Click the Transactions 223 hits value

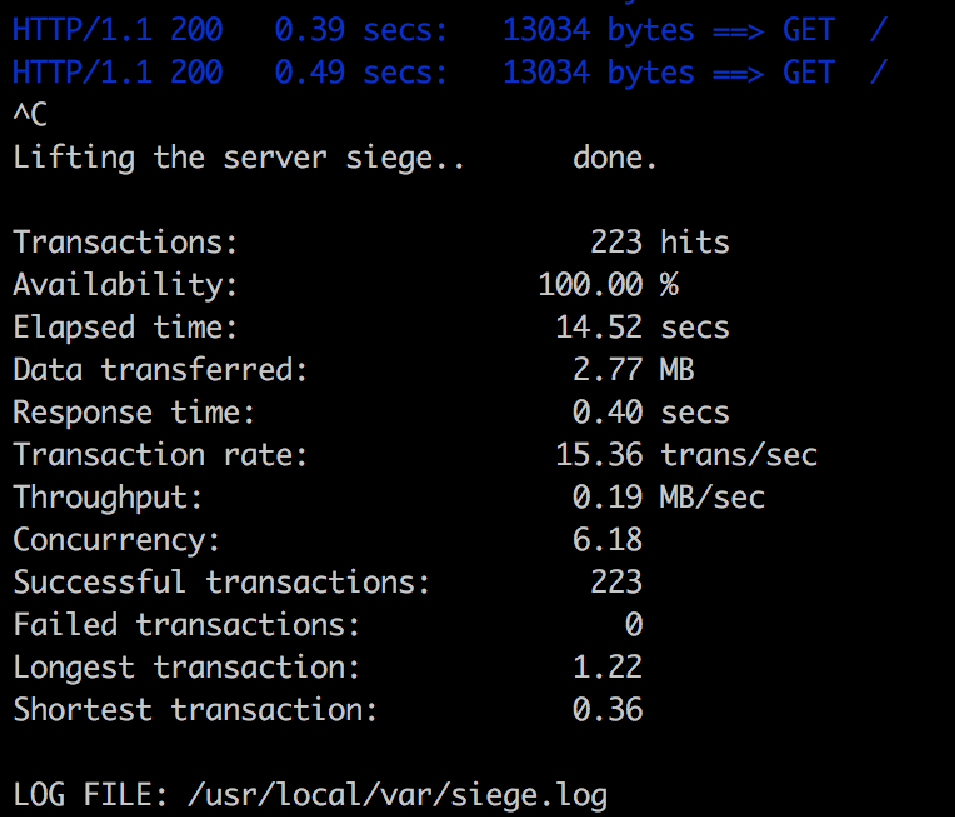click(660, 242)
